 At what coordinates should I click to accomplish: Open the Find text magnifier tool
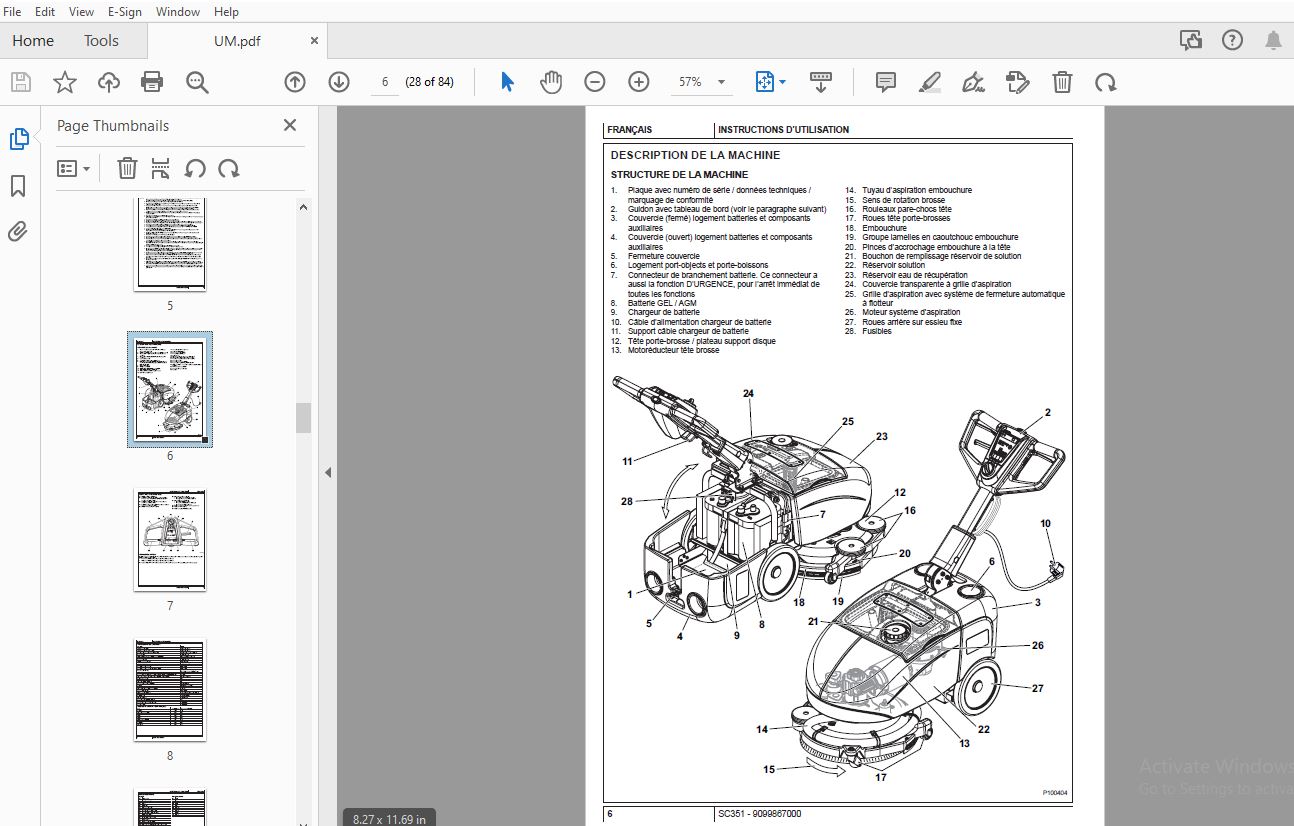(x=197, y=83)
